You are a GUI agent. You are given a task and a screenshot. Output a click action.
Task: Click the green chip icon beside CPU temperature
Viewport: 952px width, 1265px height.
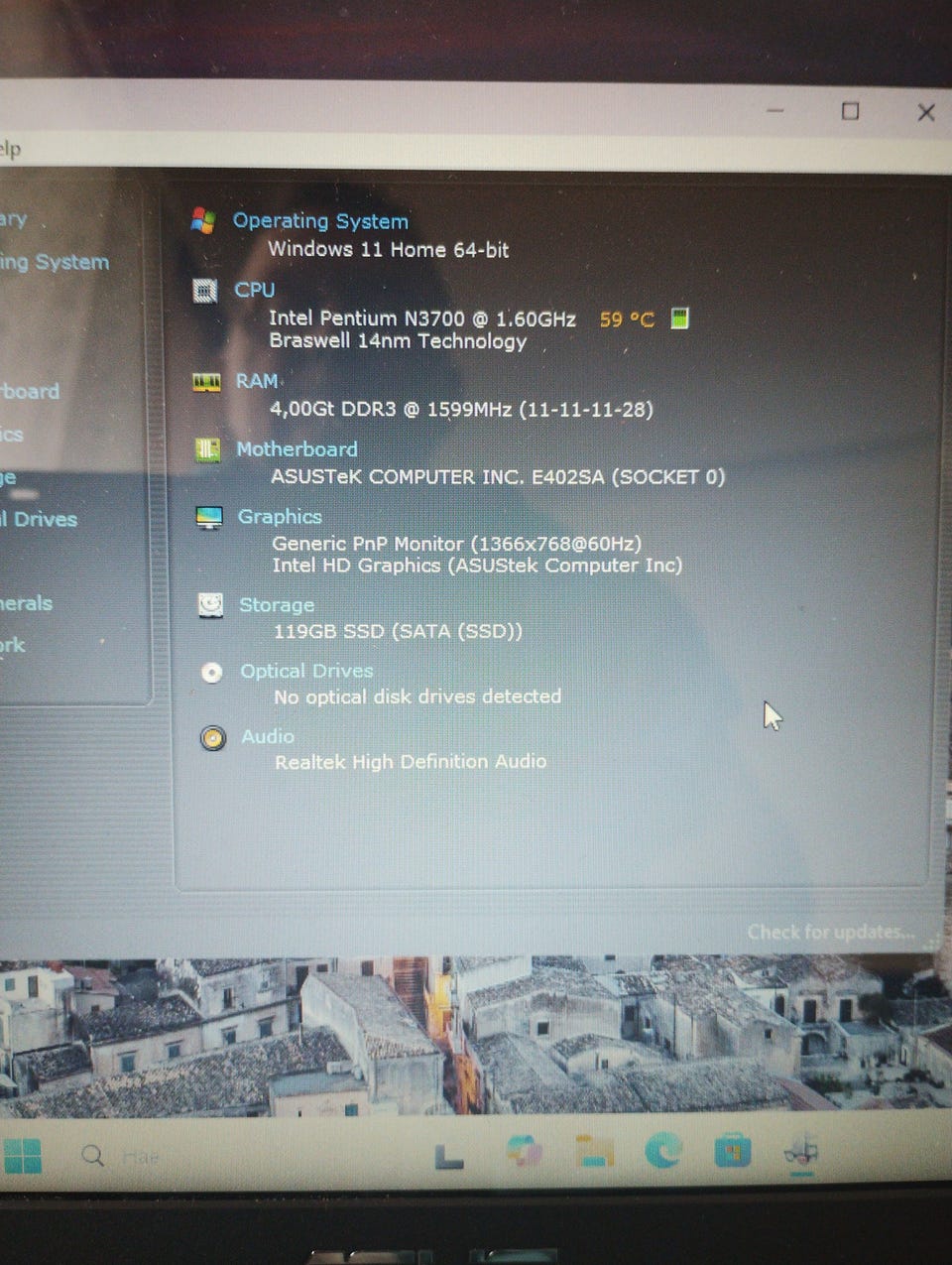click(x=679, y=318)
